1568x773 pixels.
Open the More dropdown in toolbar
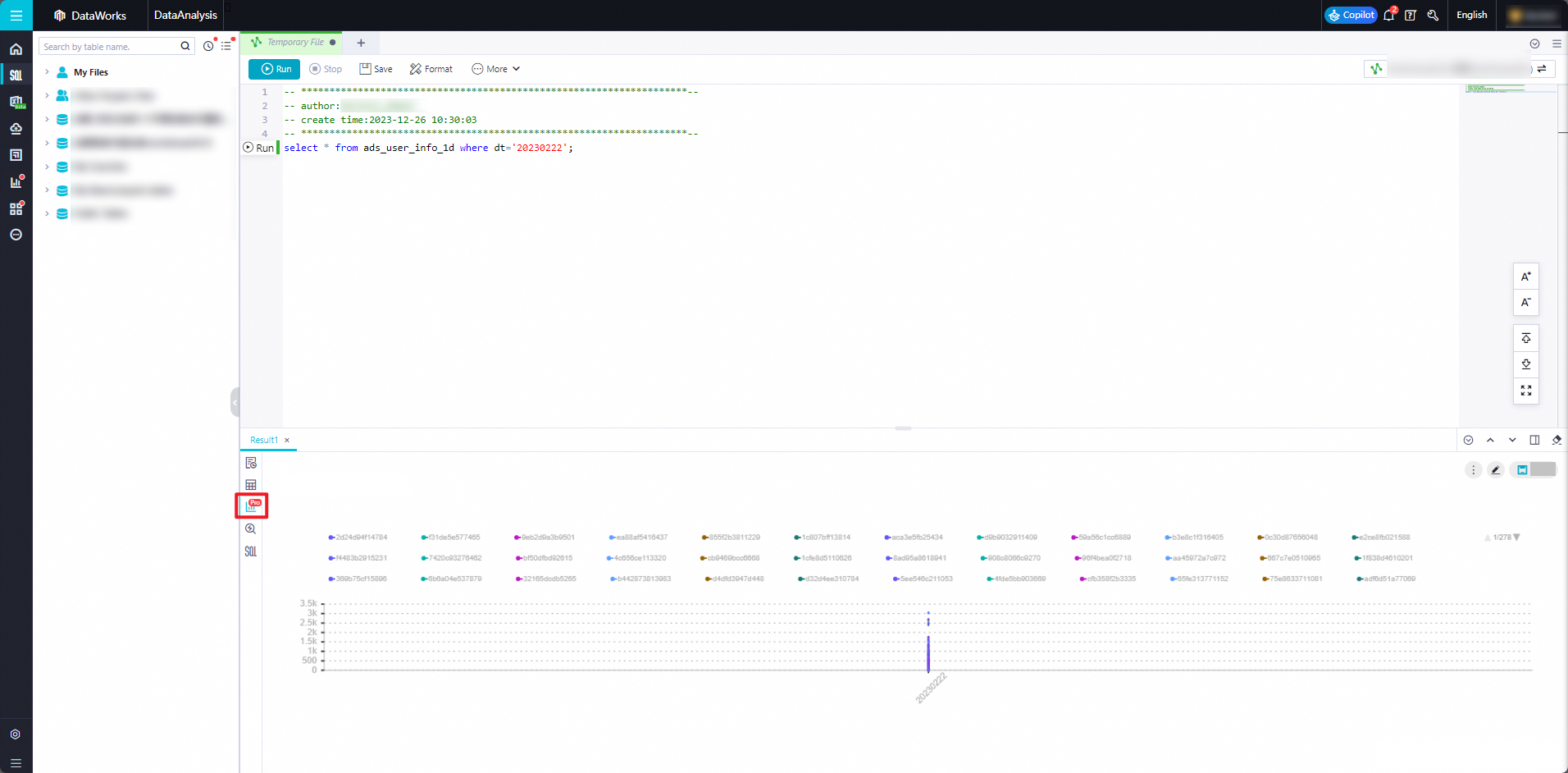pyautogui.click(x=495, y=69)
